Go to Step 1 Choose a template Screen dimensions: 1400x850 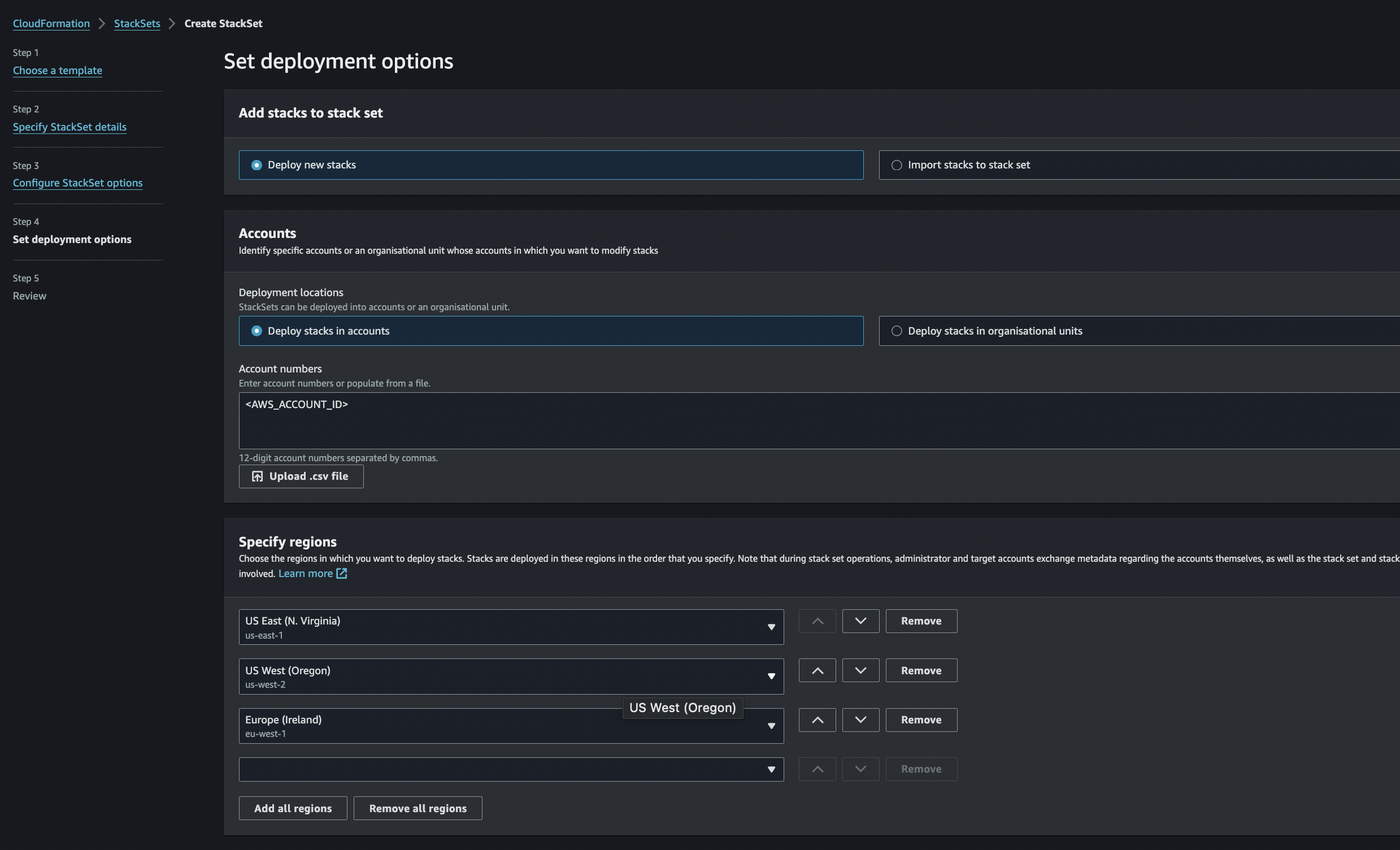pos(58,71)
